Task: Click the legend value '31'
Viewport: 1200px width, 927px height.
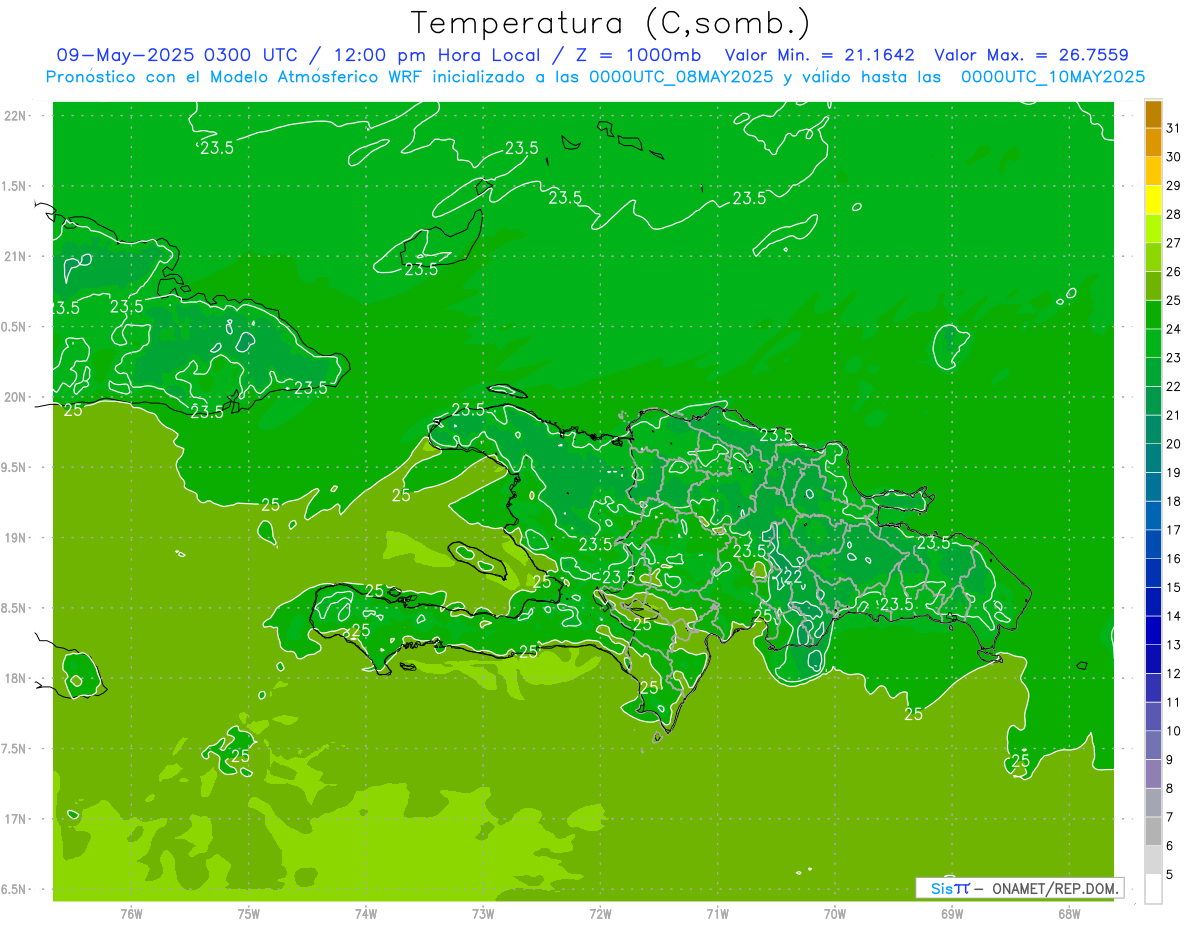Action: 1174,127
